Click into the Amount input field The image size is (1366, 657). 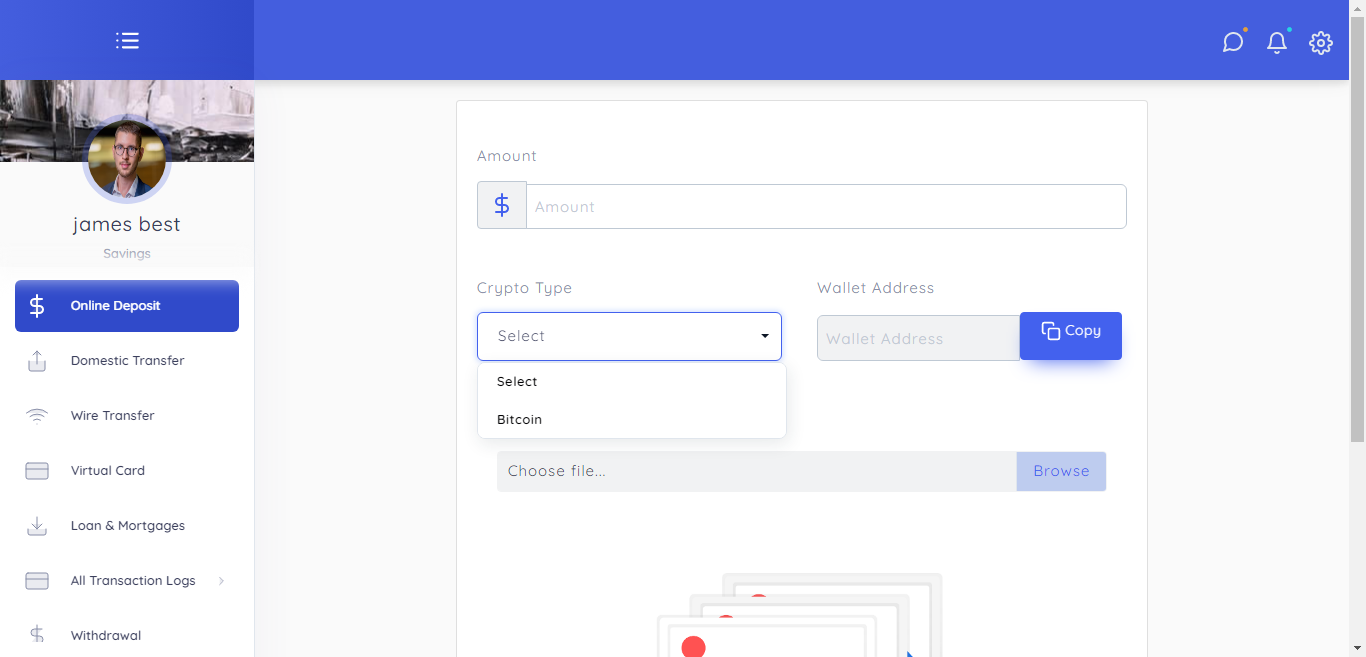[825, 207]
